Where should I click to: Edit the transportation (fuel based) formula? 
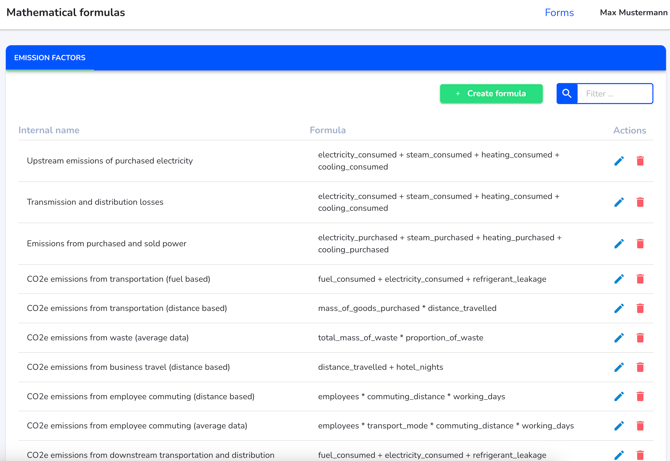[x=619, y=279]
